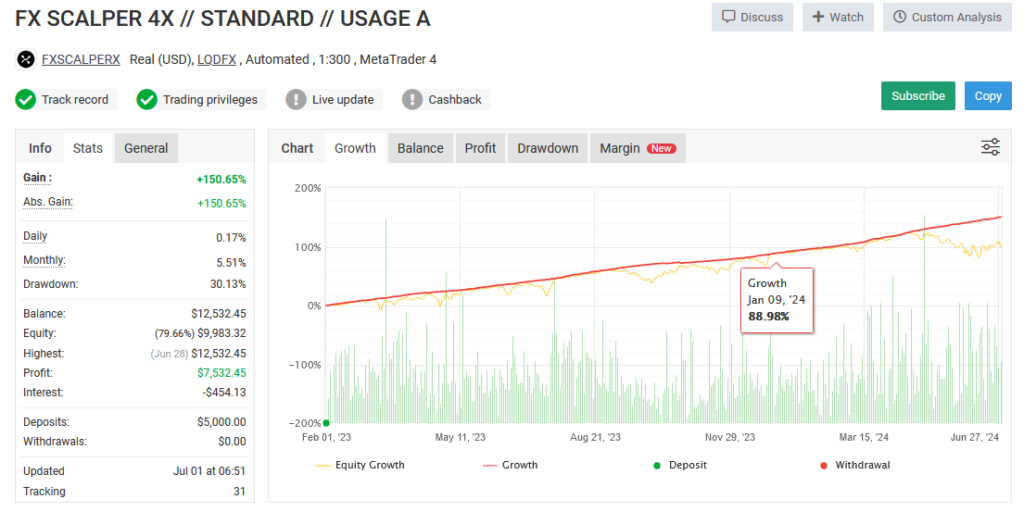The width and height of the screenshot is (1024, 512).
Task: Click Track record green checkmark icon
Action: (25, 100)
